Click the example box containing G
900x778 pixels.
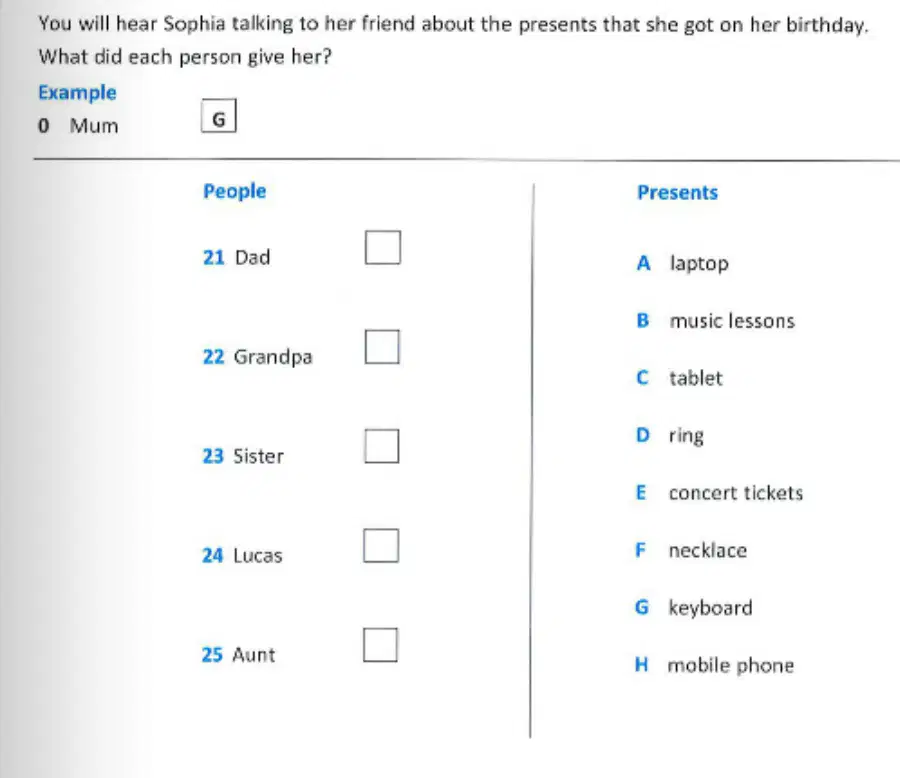pos(219,116)
